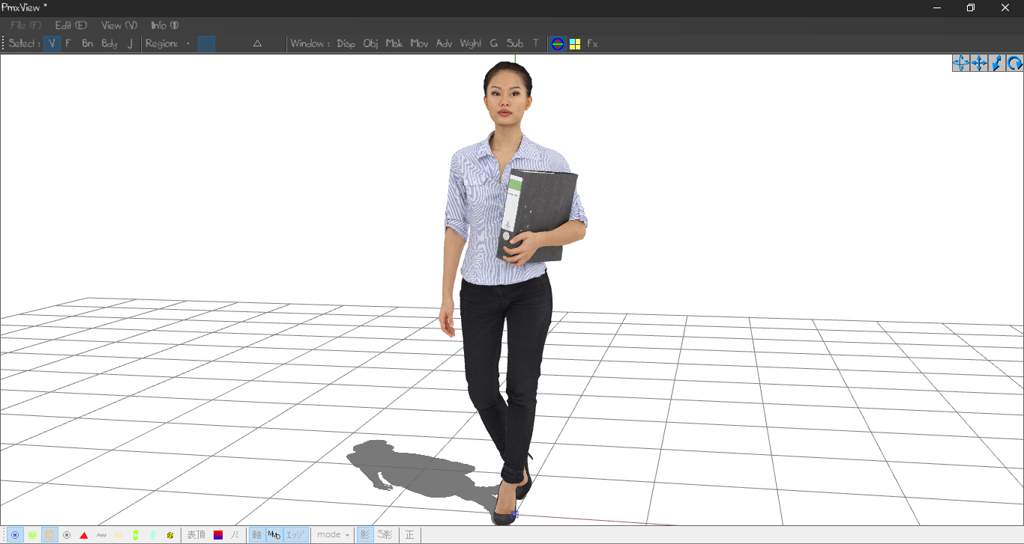Screen dimensions: 1024x544
Task: Click the 表頂 button in bottom toolbar
Action: 196,535
